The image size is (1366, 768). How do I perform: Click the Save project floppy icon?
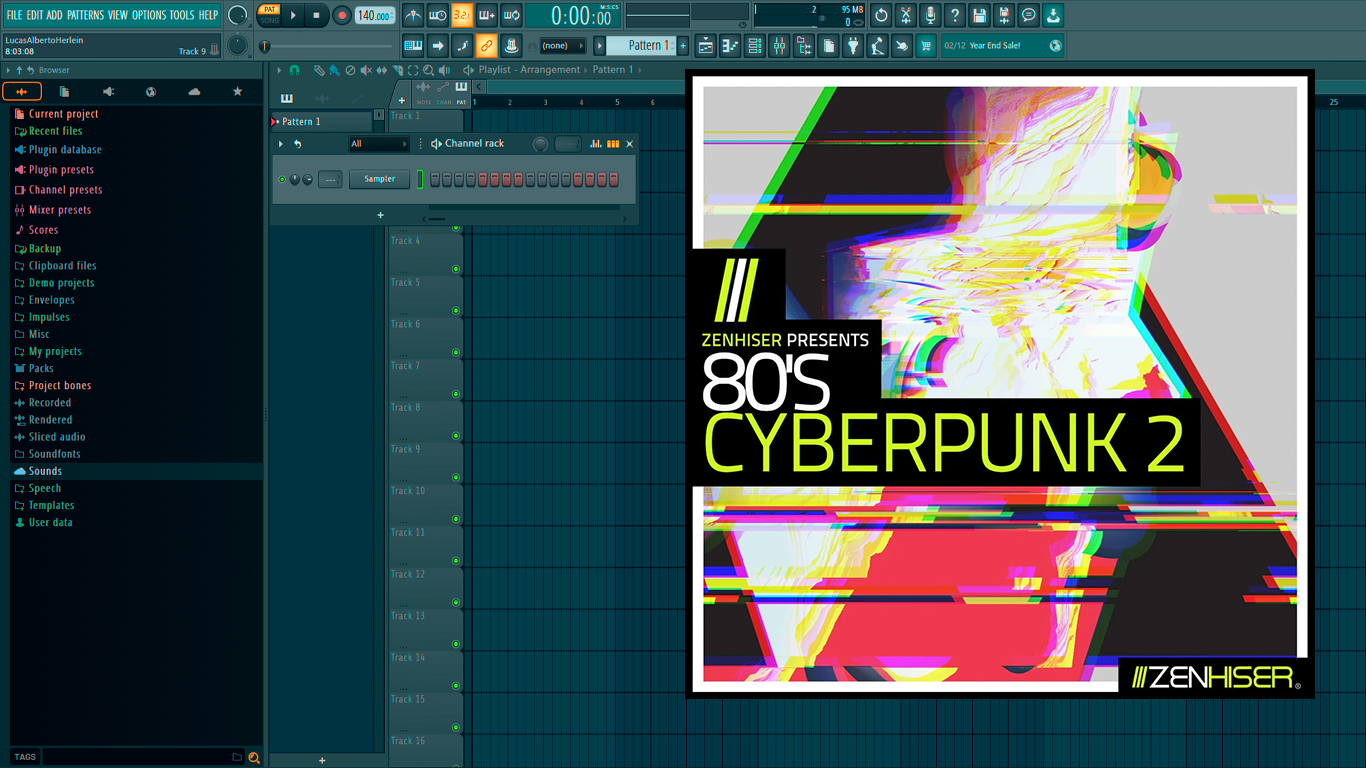979,15
